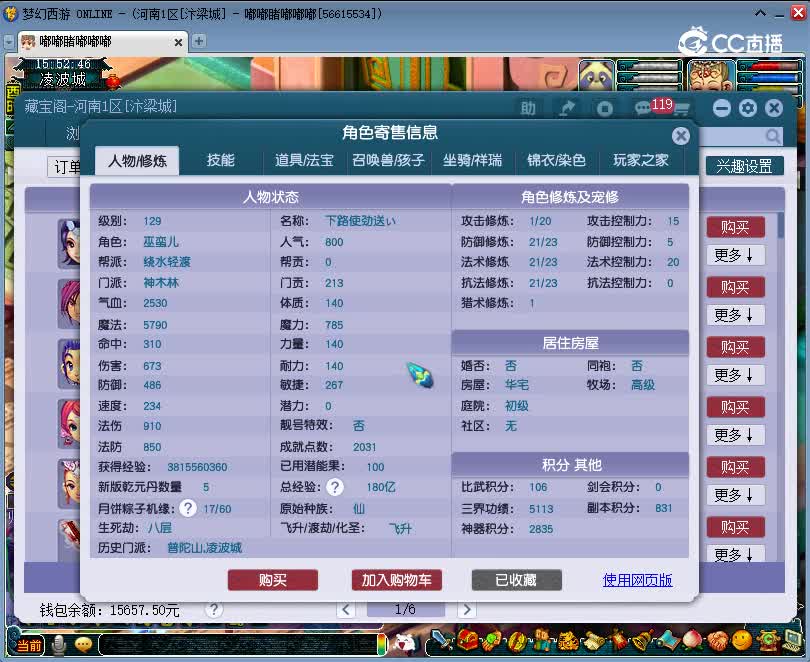Open the chat bubble icon in chat bar
The image size is (810, 662).
click(83, 644)
